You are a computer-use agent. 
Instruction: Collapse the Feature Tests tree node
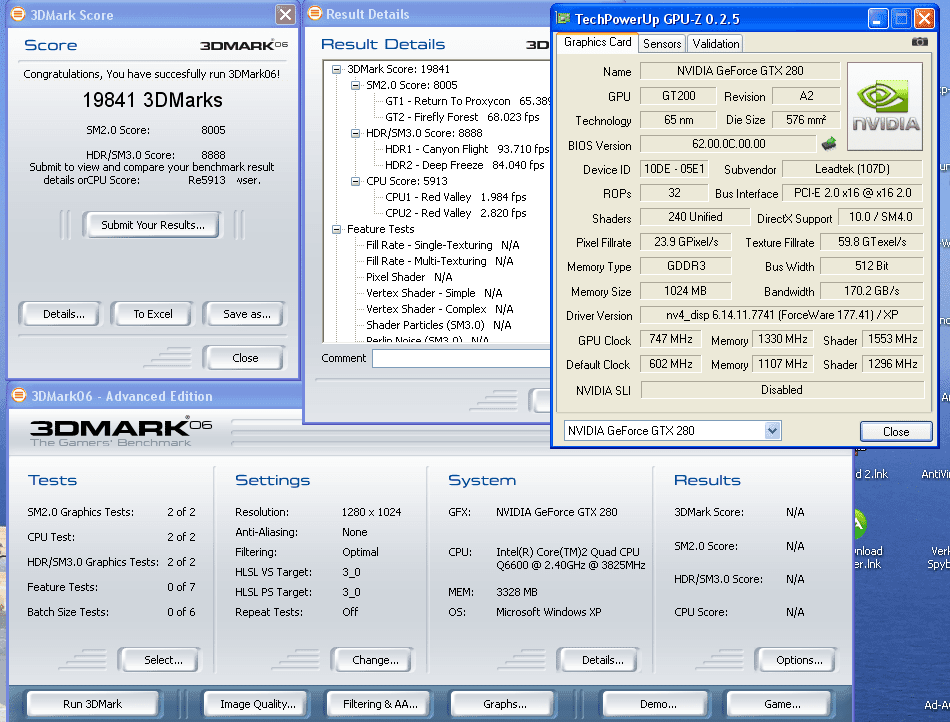pos(336,229)
